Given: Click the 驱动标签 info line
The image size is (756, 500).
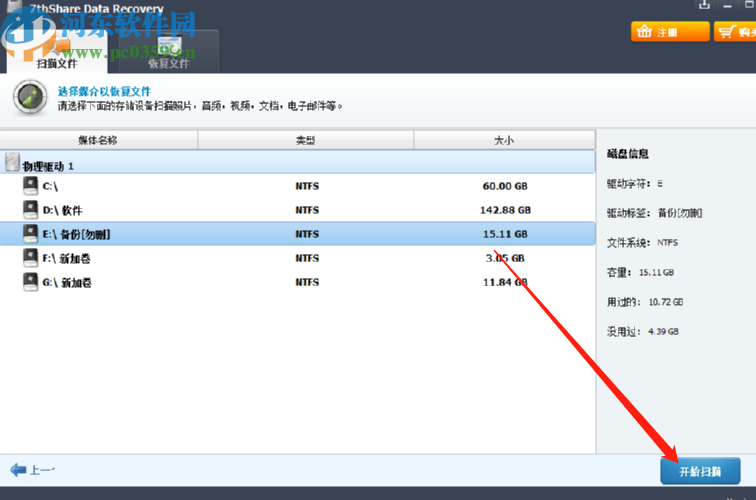Looking at the screenshot, I should pyautogui.click(x=654, y=213).
